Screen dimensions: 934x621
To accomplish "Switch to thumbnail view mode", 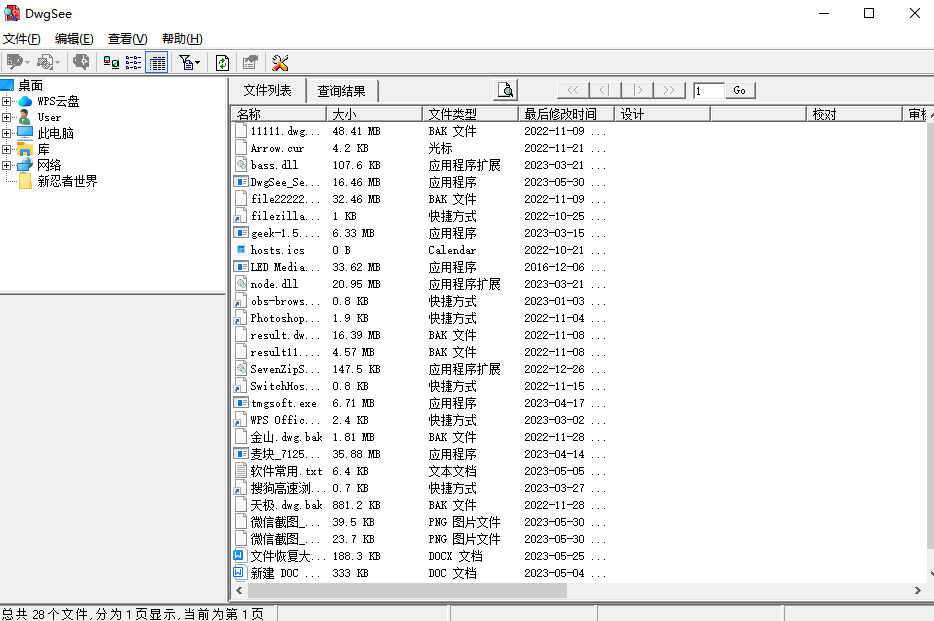I will [111, 63].
